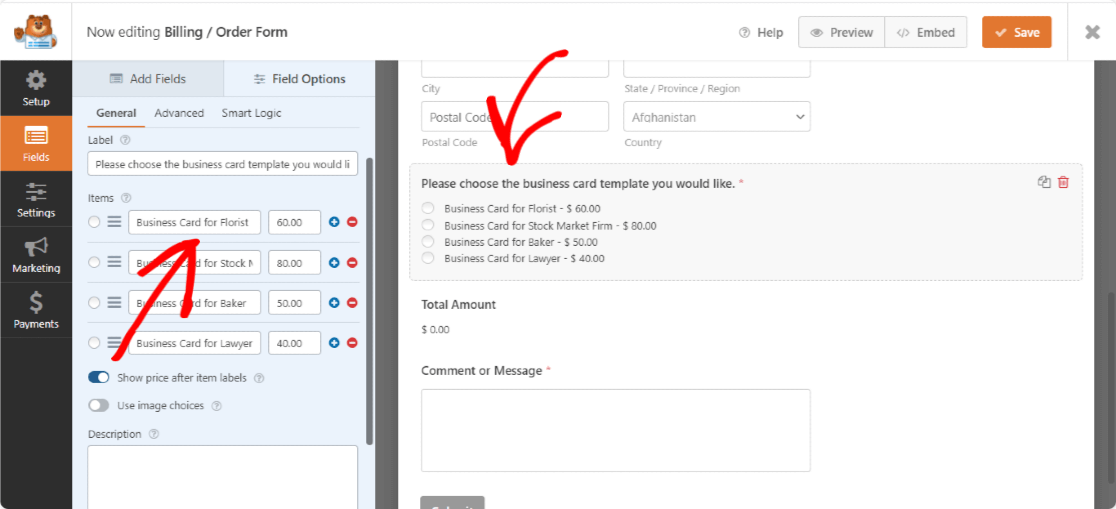
Task: Enable Use image choices toggle
Action: (99, 406)
